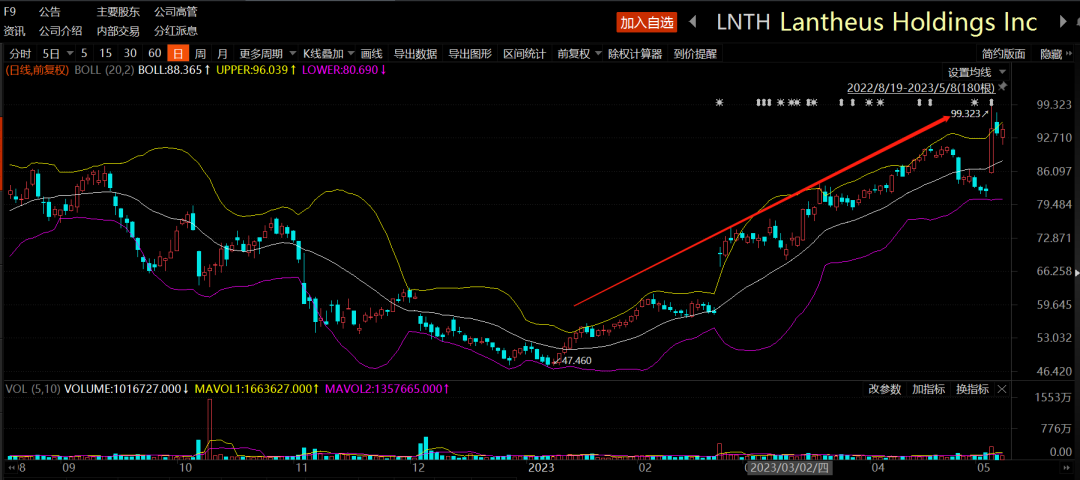Open the 除权计算器 calculator
This screenshot has height=480, width=1080.
click(x=634, y=54)
